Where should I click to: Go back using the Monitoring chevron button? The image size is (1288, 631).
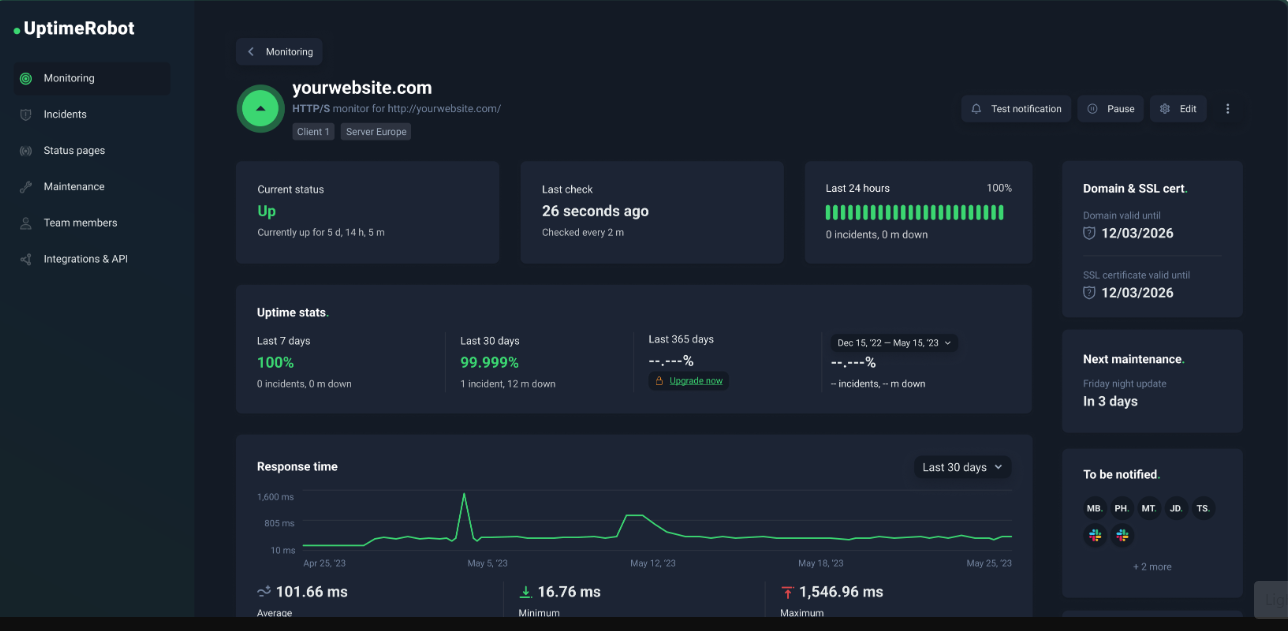point(279,52)
